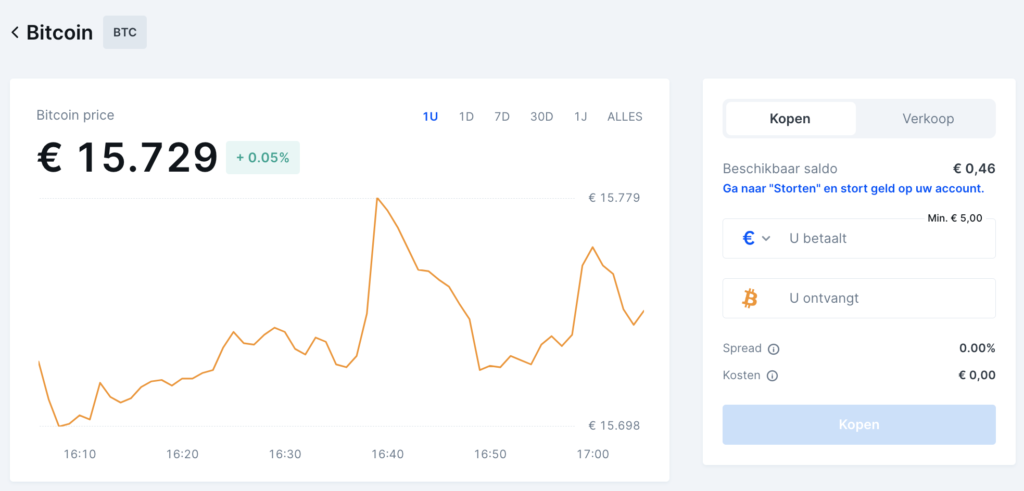Click the € 15.729 price value
Viewport: 1024px width, 491px height.
127,158
